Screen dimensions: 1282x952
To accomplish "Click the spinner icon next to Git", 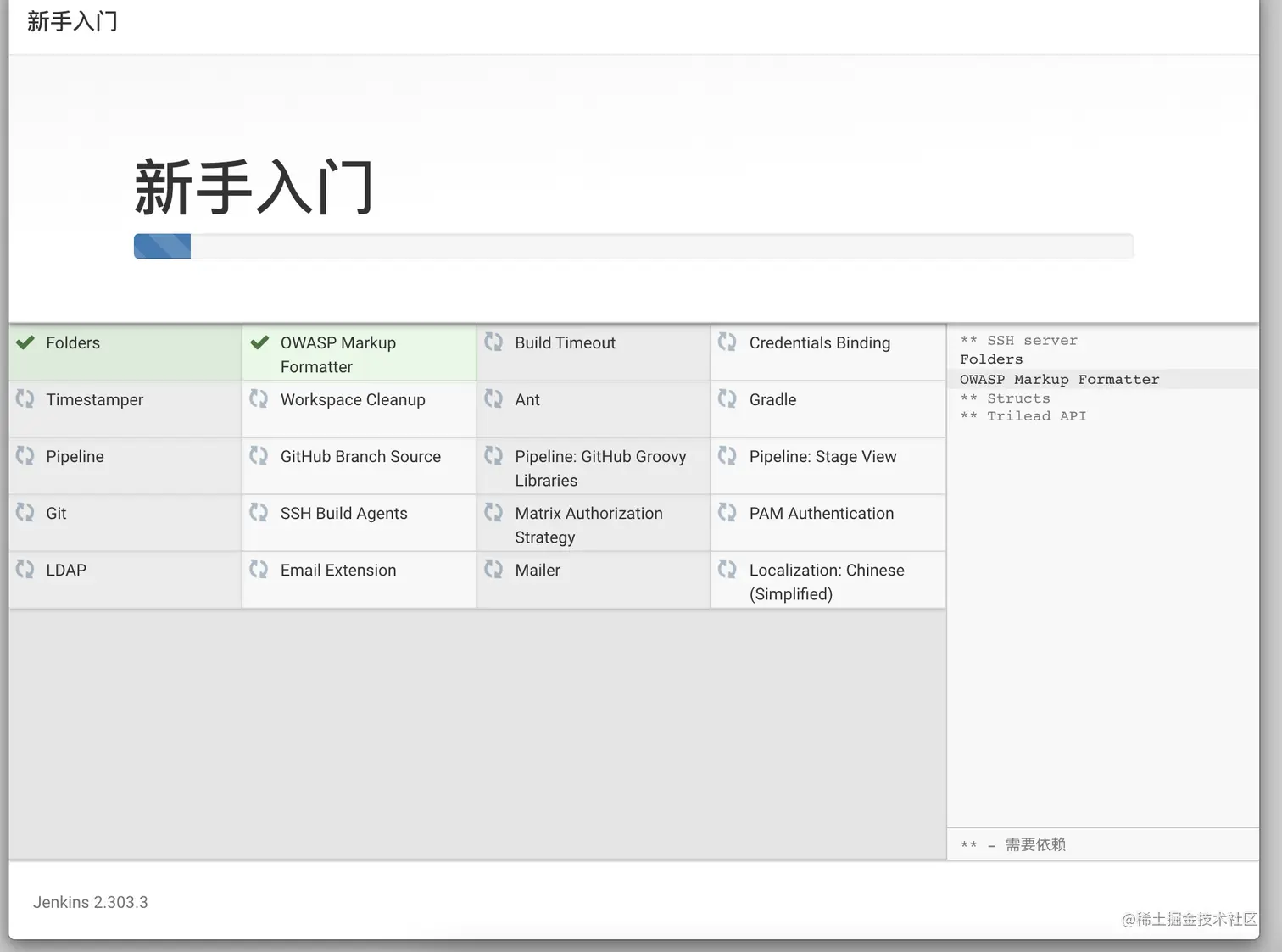I will click(x=25, y=512).
